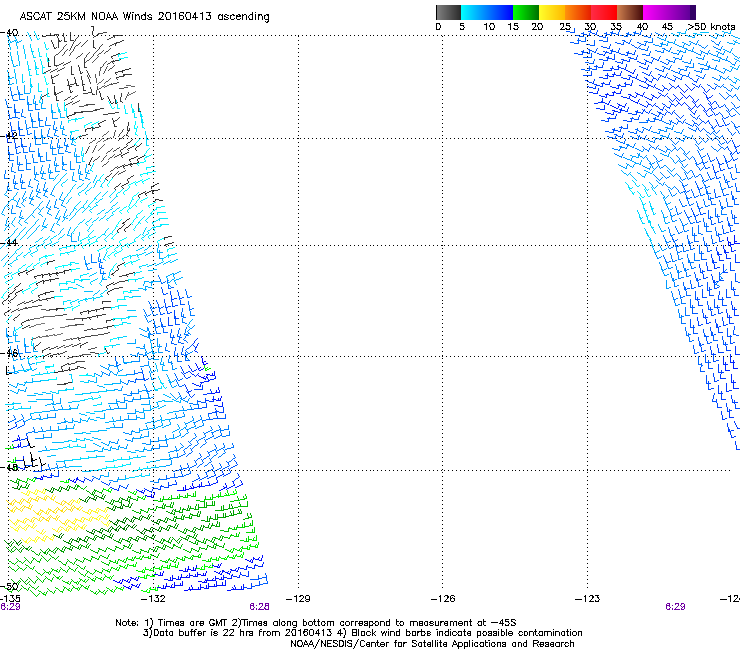
Task: Click the purple '6:29' time below -123
Action: 675,607
